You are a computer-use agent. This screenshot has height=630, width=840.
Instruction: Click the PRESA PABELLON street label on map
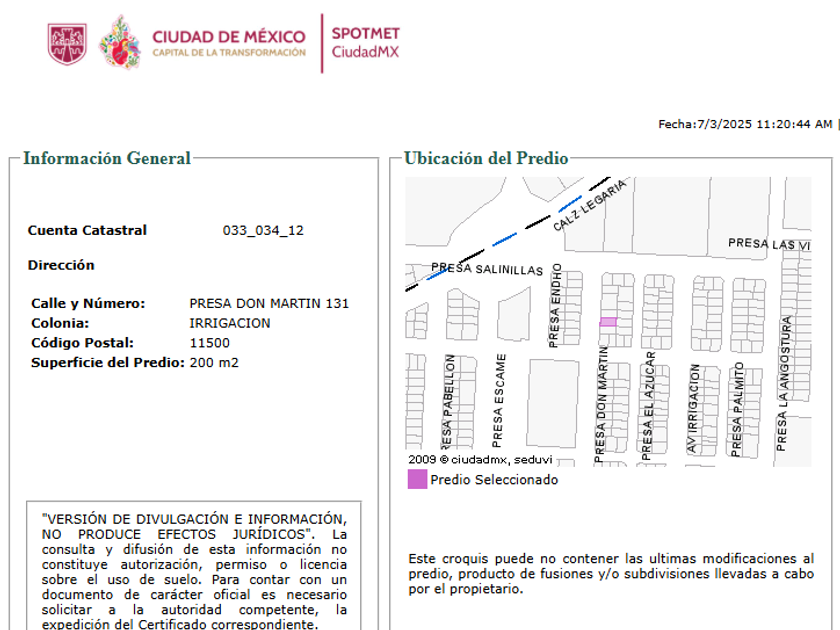tap(448, 401)
